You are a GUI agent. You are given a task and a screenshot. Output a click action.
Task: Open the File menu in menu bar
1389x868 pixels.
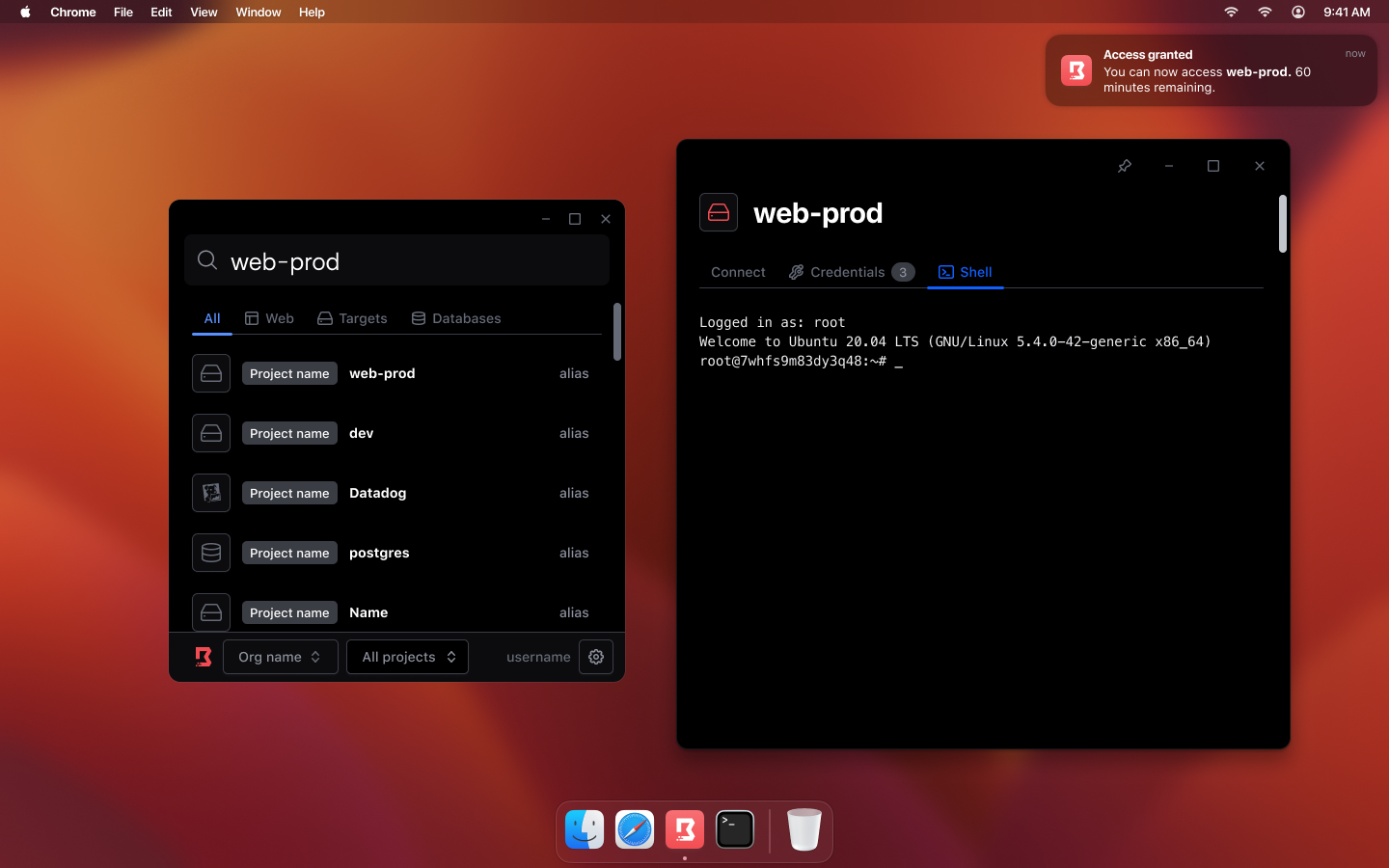[x=123, y=12]
